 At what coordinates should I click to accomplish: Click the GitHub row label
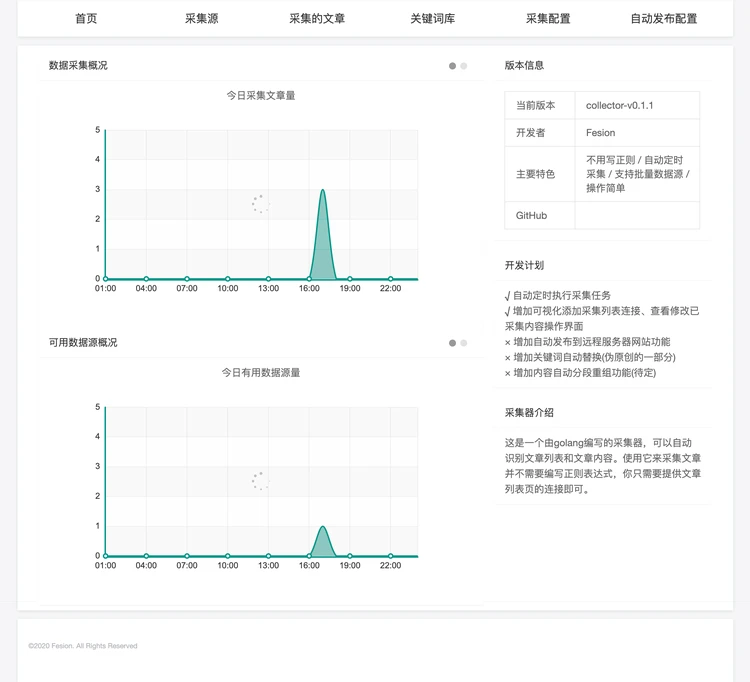(x=531, y=215)
